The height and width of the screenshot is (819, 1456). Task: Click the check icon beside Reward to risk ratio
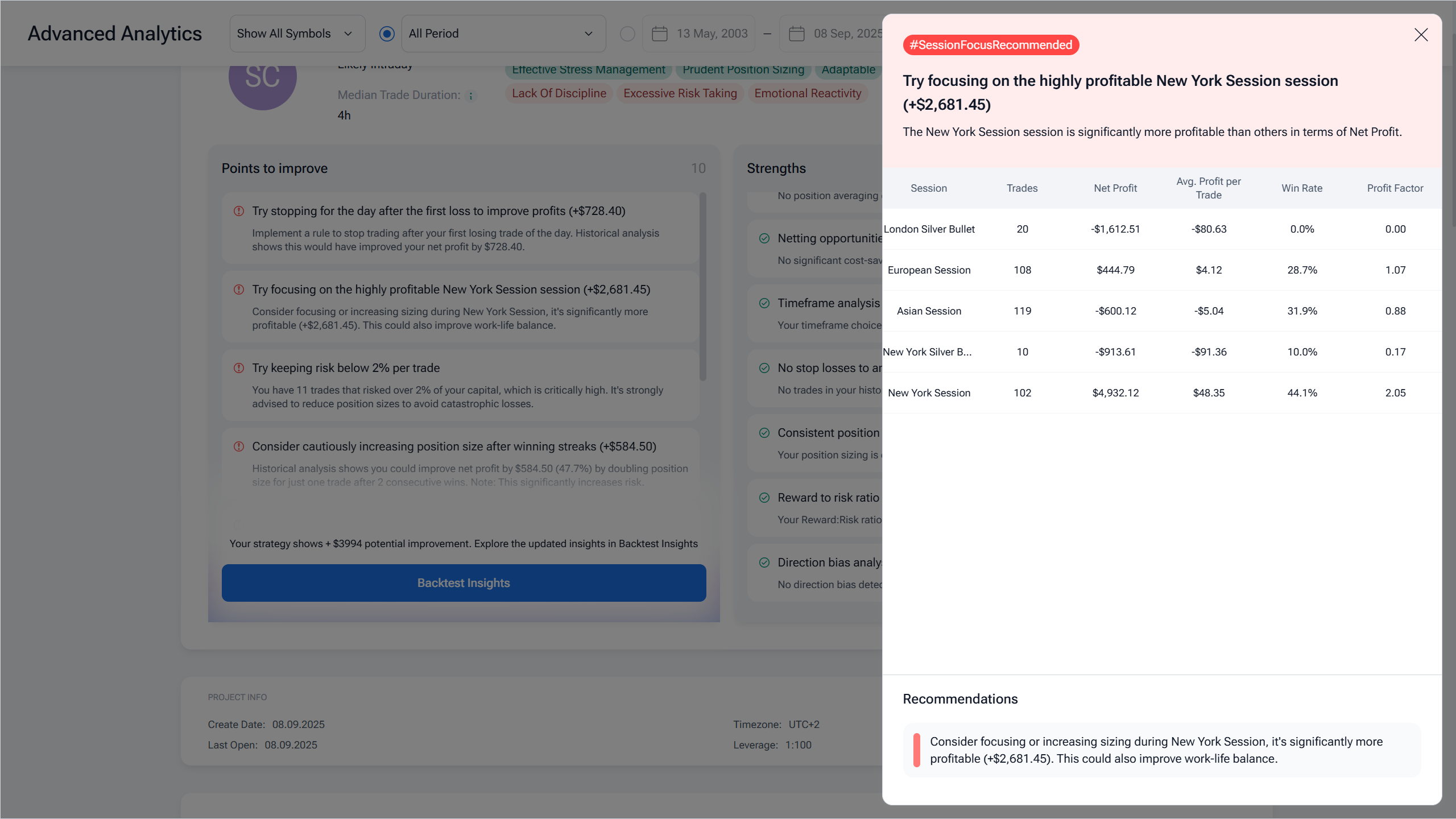[764, 498]
